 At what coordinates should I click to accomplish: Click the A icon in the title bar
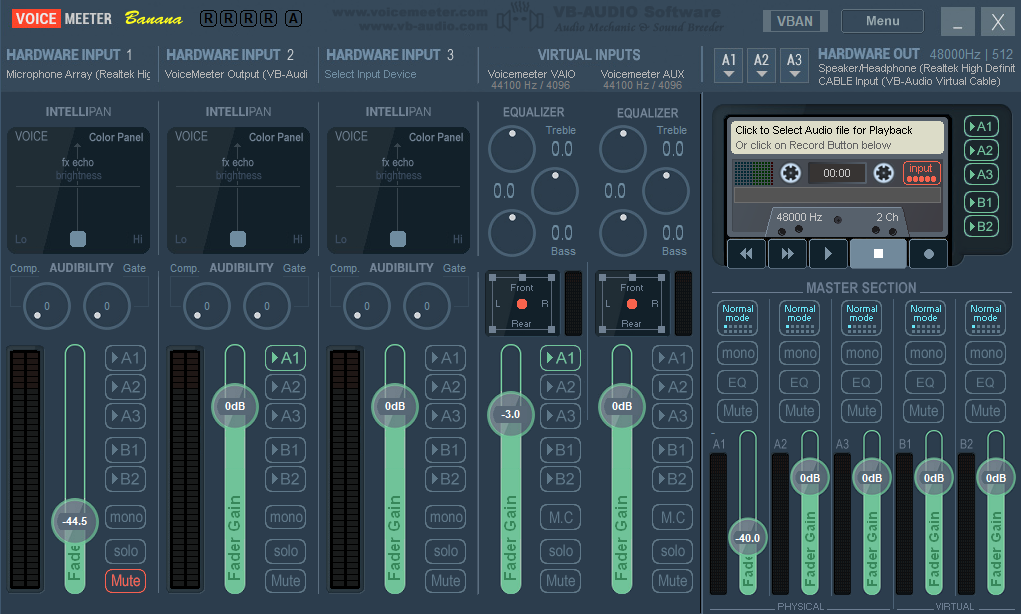pyautogui.click(x=294, y=19)
